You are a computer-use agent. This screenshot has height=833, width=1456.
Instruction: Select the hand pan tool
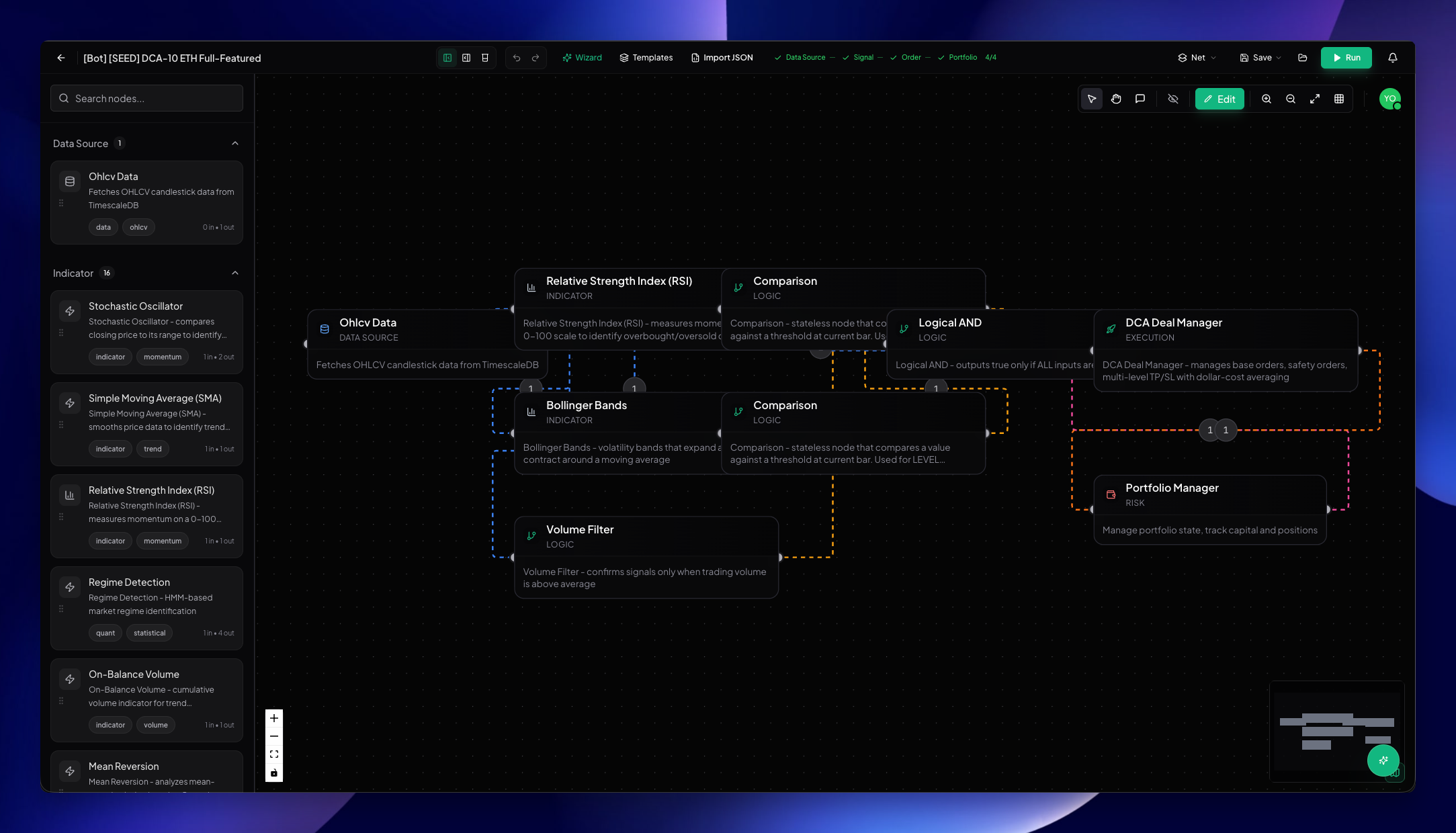click(1116, 99)
